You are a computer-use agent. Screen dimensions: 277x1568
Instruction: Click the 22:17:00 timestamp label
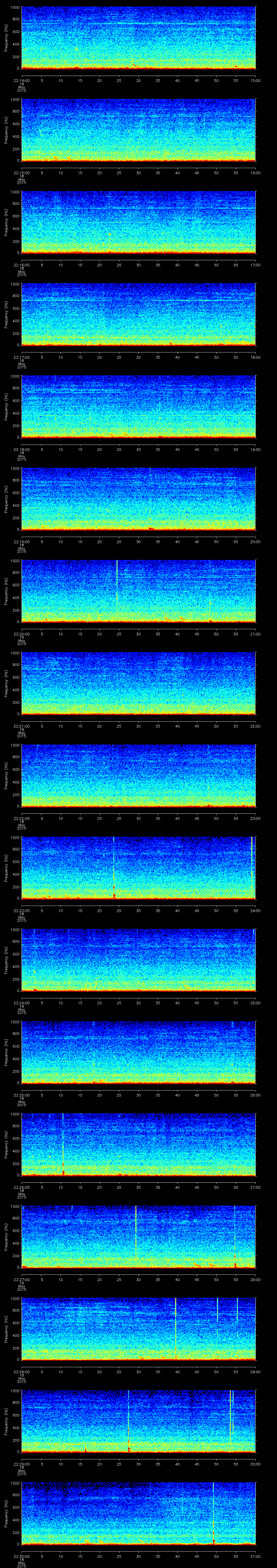click(21, 357)
